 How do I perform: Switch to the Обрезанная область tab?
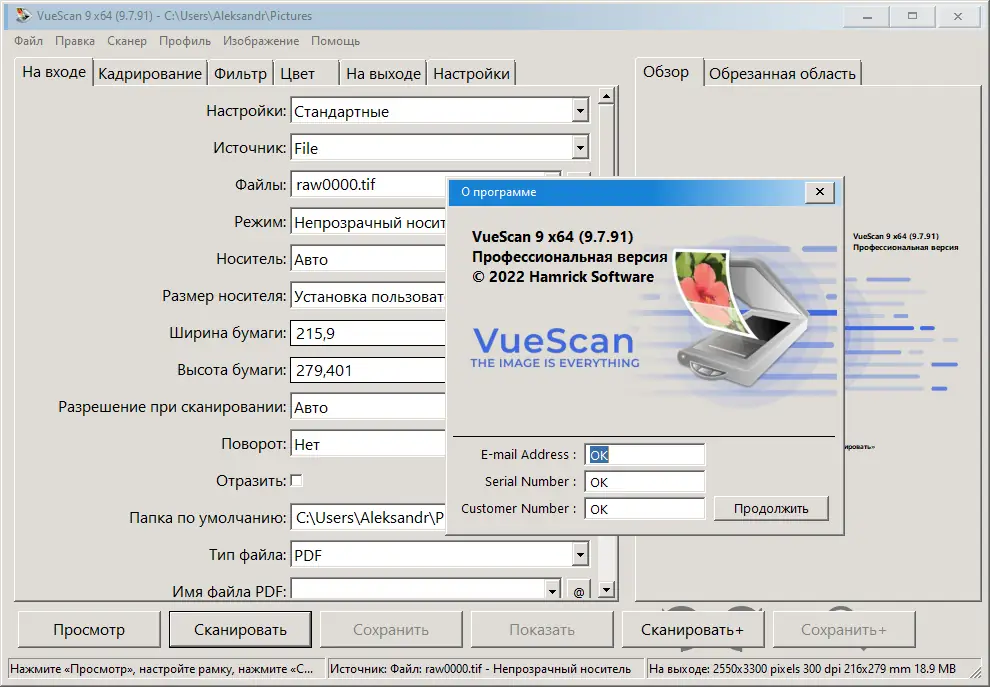[782, 74]
